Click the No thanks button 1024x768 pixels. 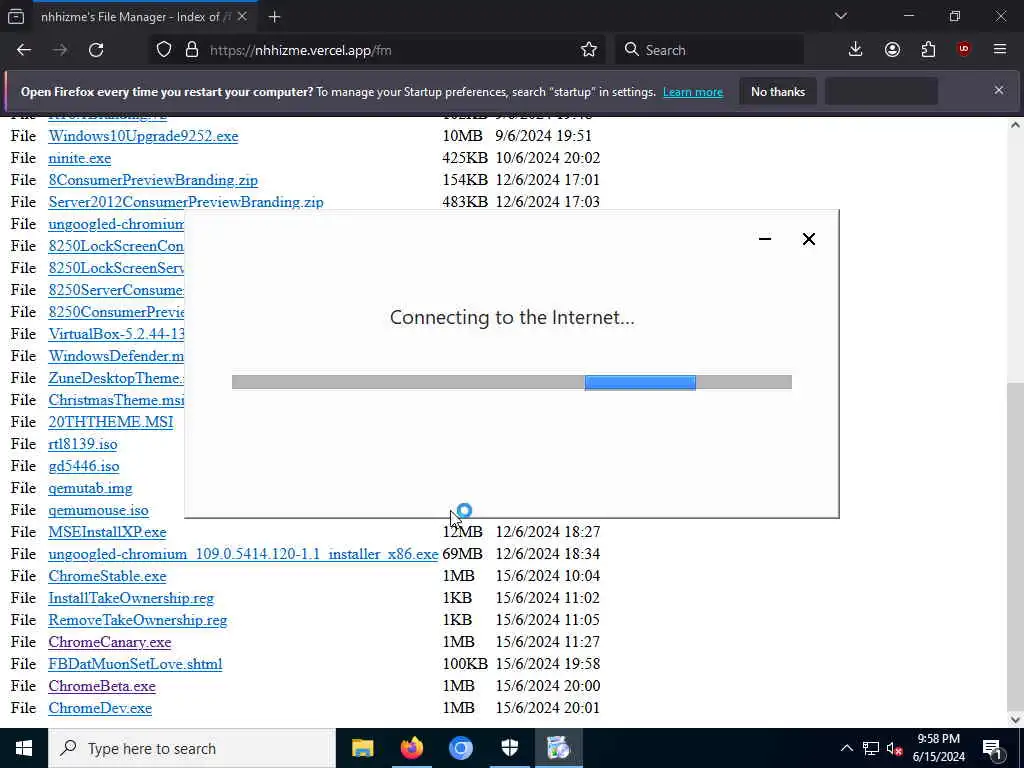click(778, 92)
